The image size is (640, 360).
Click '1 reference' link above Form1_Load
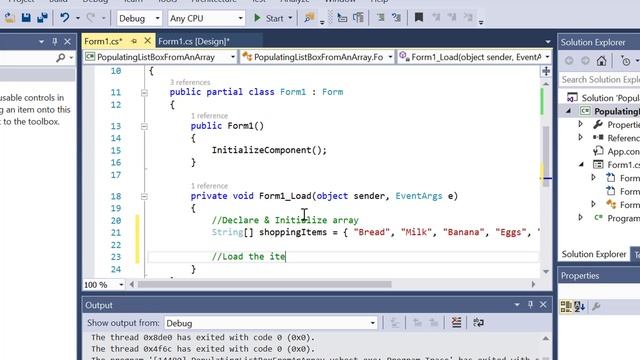coord(209,186)
